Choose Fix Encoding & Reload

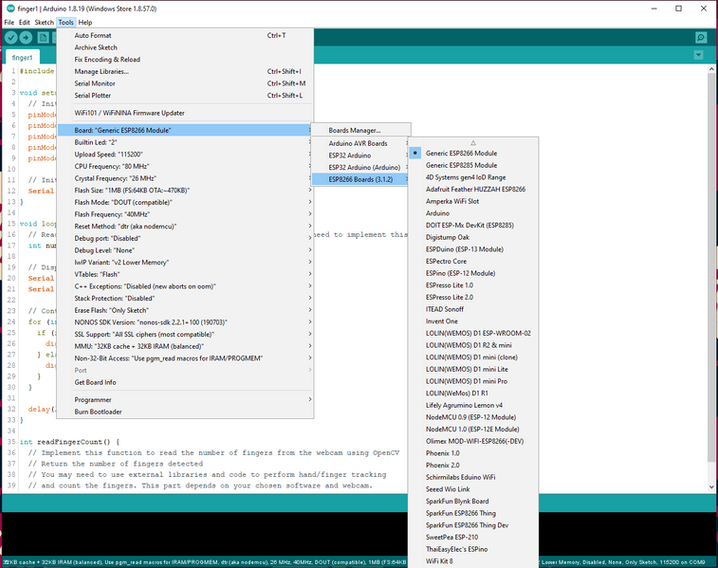(x=185, y=59)
